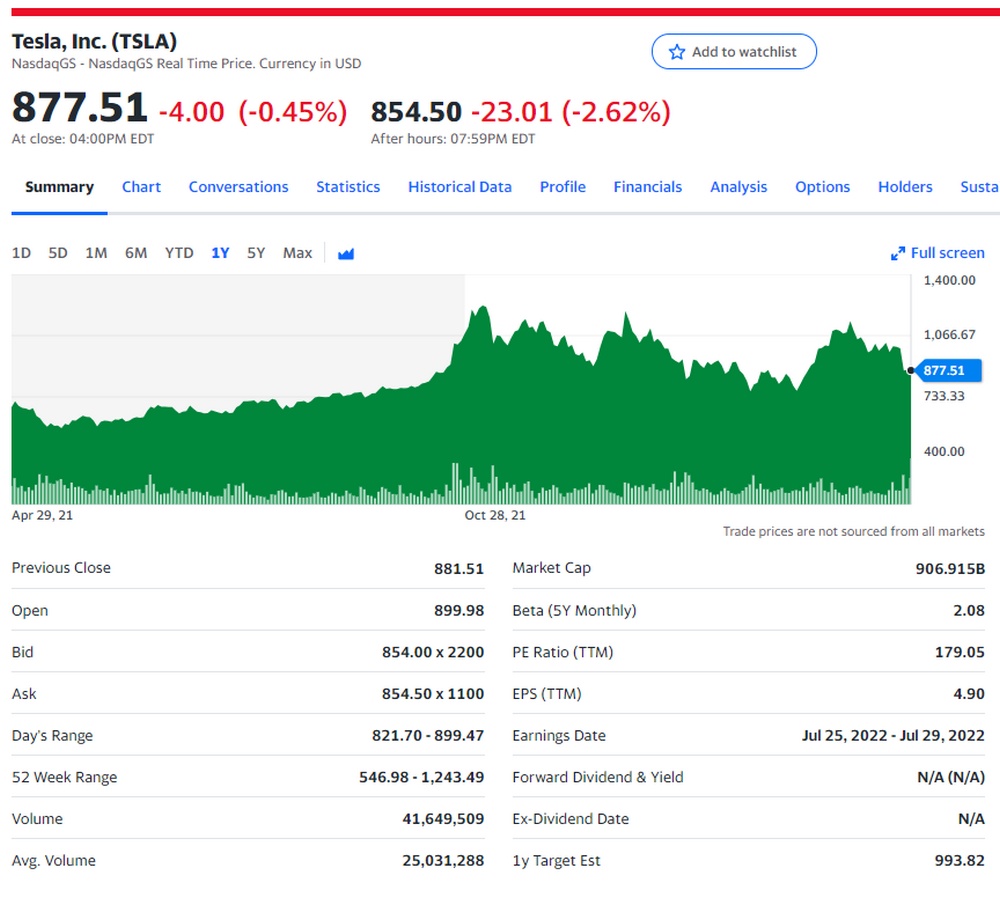Click the Forward Dividend & Yield label

(x=598, y=777)
